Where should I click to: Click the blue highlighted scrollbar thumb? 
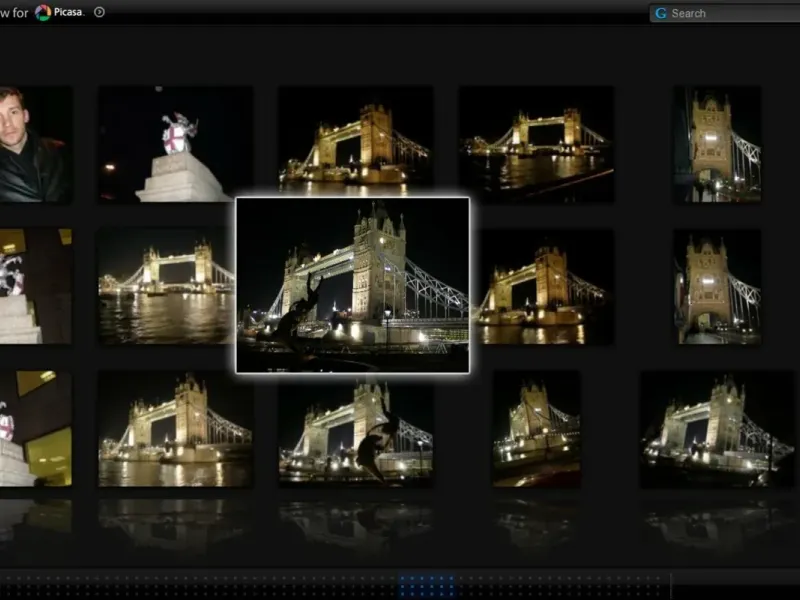coord(427,585)
